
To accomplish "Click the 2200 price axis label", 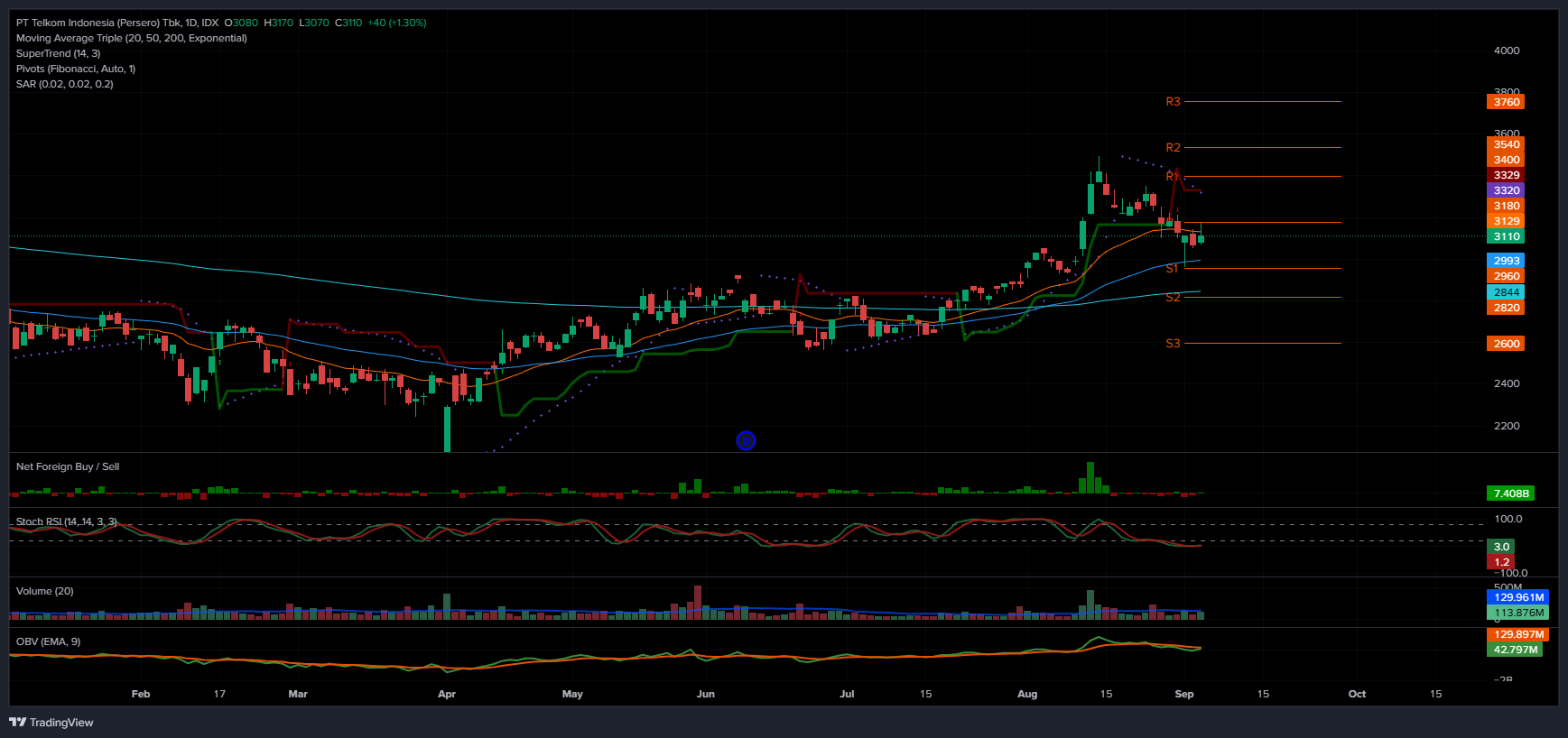I will pos(1507,426).
